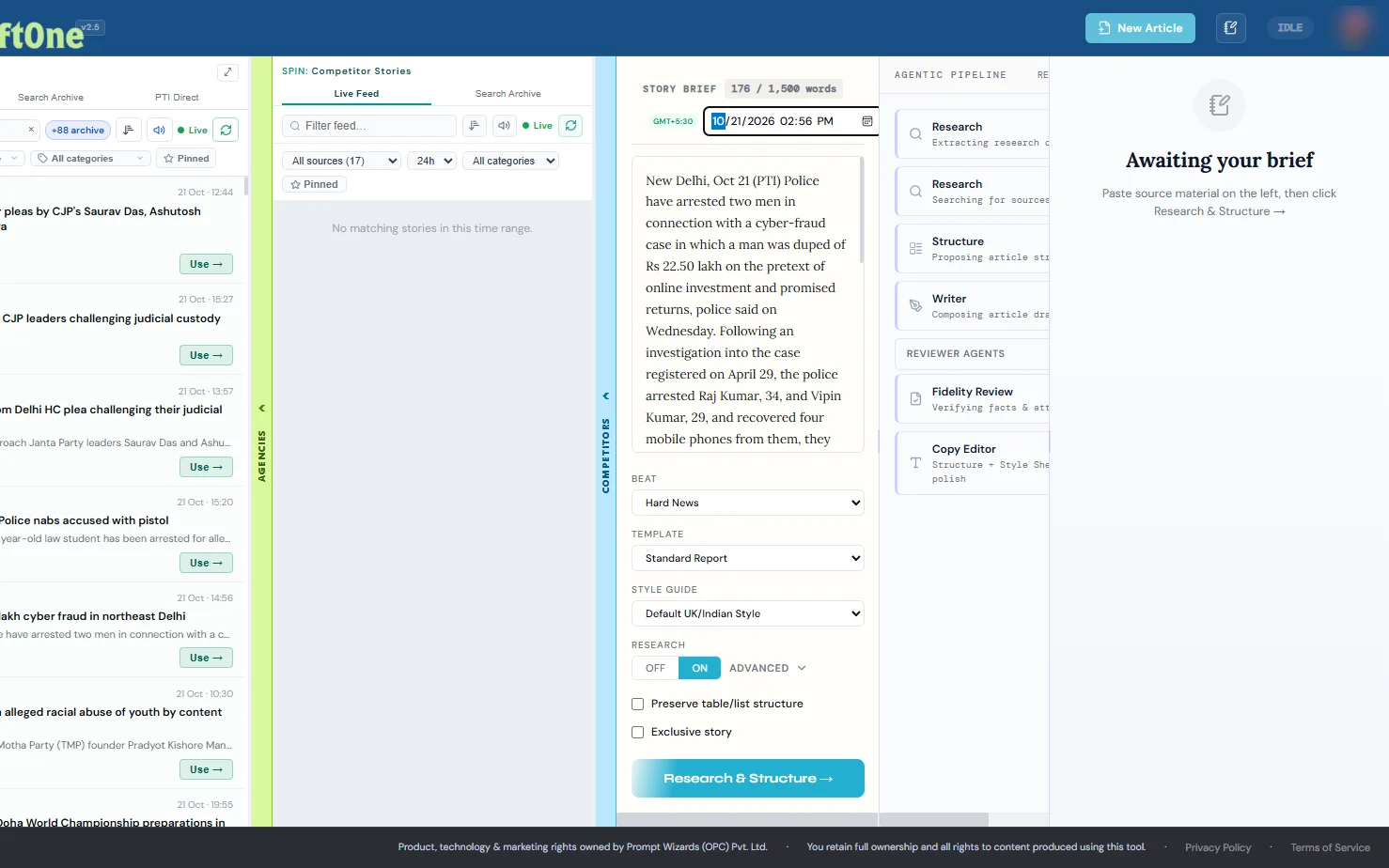Toggle sound alerts in competitor feed
Image resolution: width=1389 pixels, height=868 pixels.
pyautogui.click(x=505, y=126)
